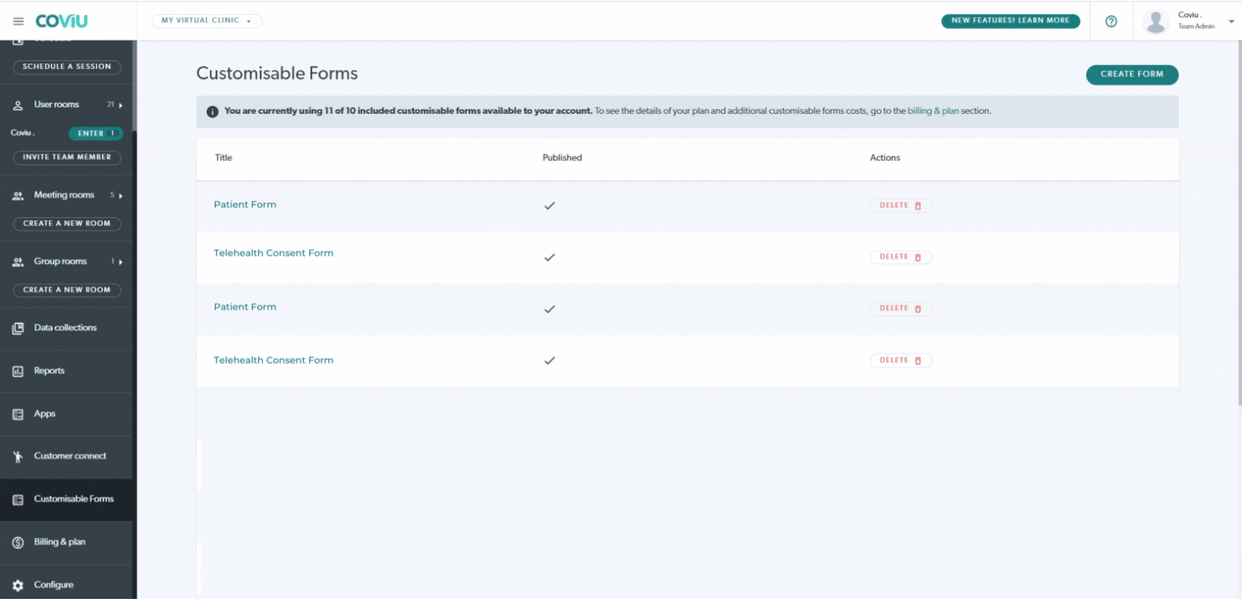The height and width of the screenshot is (599, 1242).
Task: Click the delete trash icon for Patient Form
Action: [x=919, y=205]
